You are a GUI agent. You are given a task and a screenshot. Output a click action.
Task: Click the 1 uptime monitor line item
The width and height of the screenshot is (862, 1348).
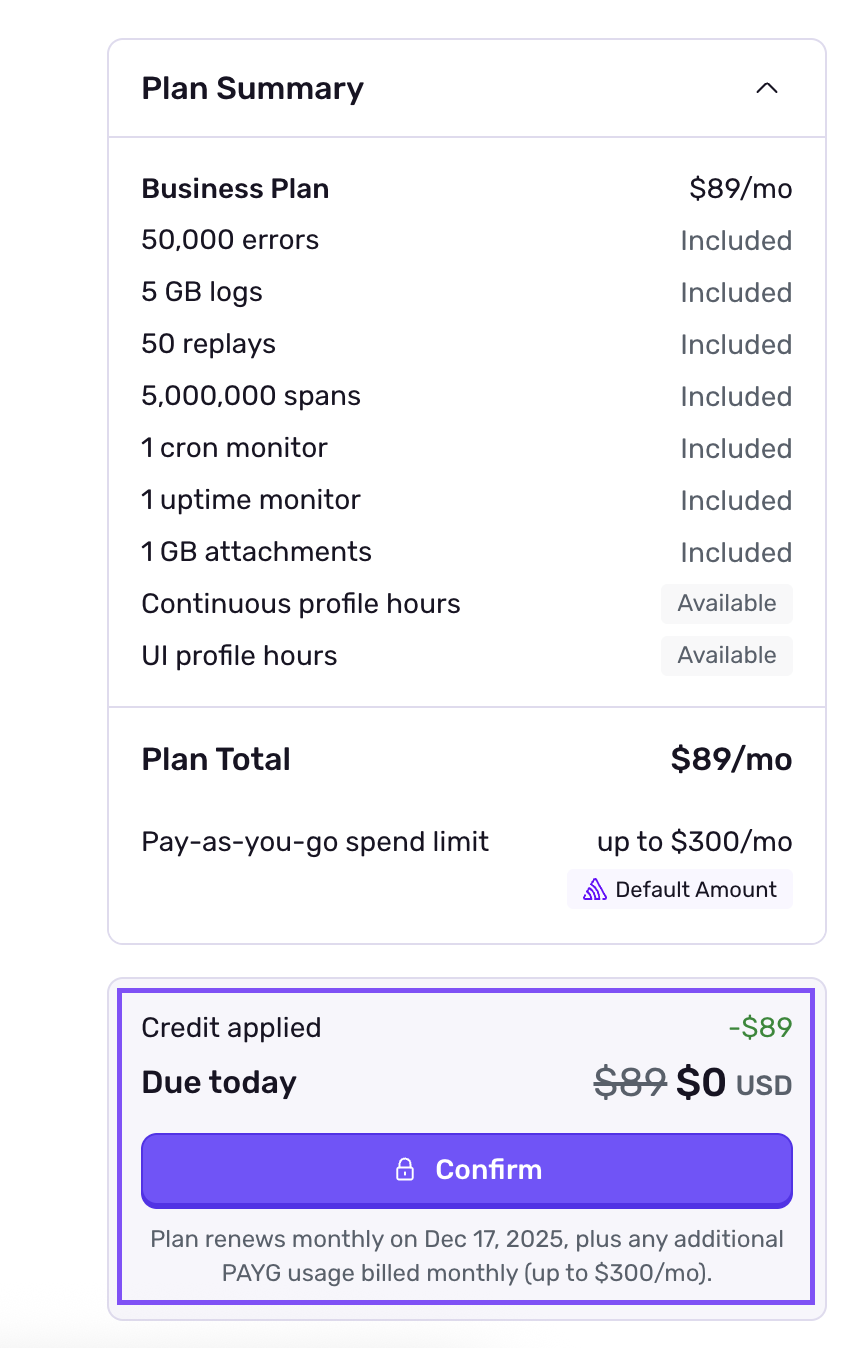coord(251,500)
